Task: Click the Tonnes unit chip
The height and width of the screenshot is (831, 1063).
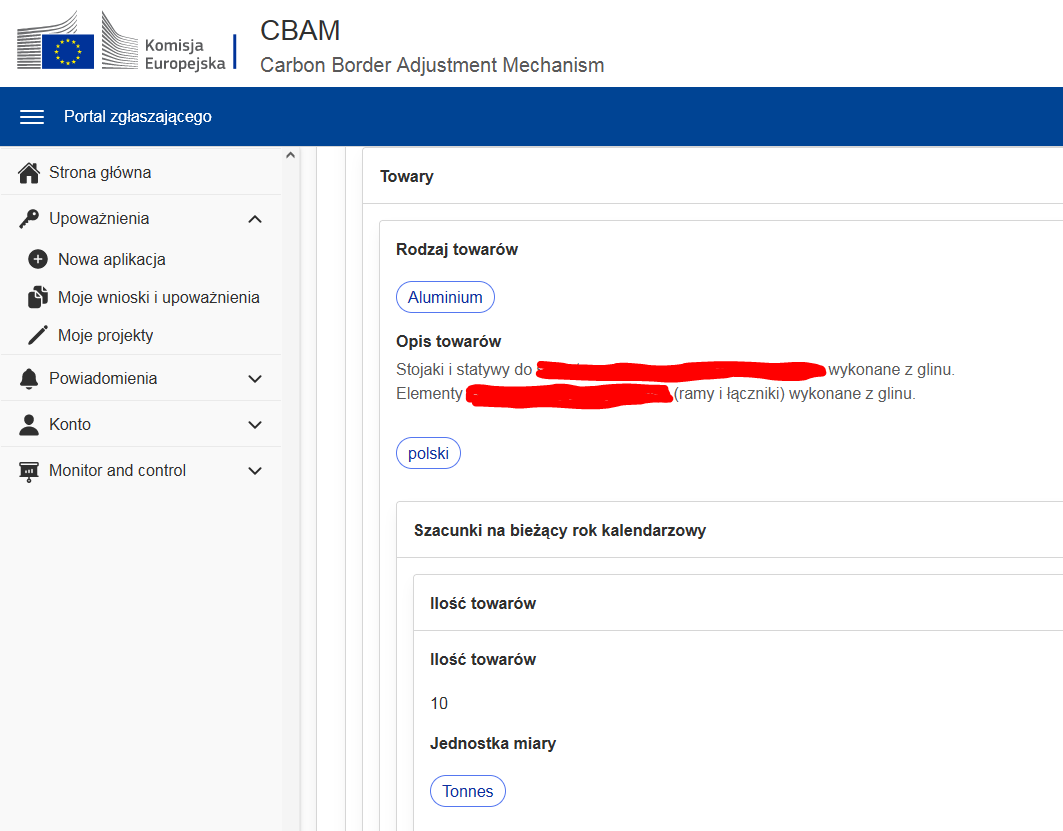Action: (468, 791)
